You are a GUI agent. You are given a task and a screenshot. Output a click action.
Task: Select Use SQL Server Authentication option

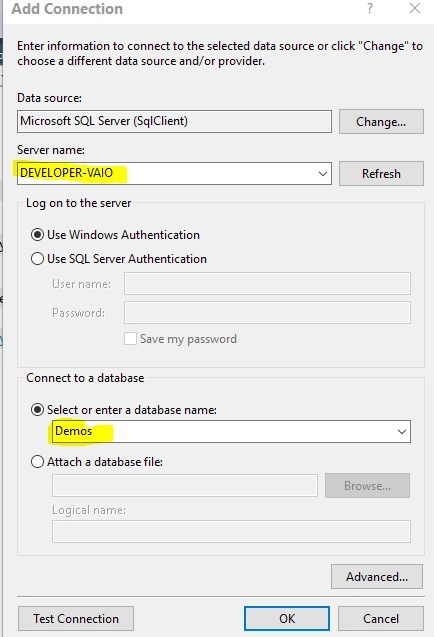coord(37,259)
